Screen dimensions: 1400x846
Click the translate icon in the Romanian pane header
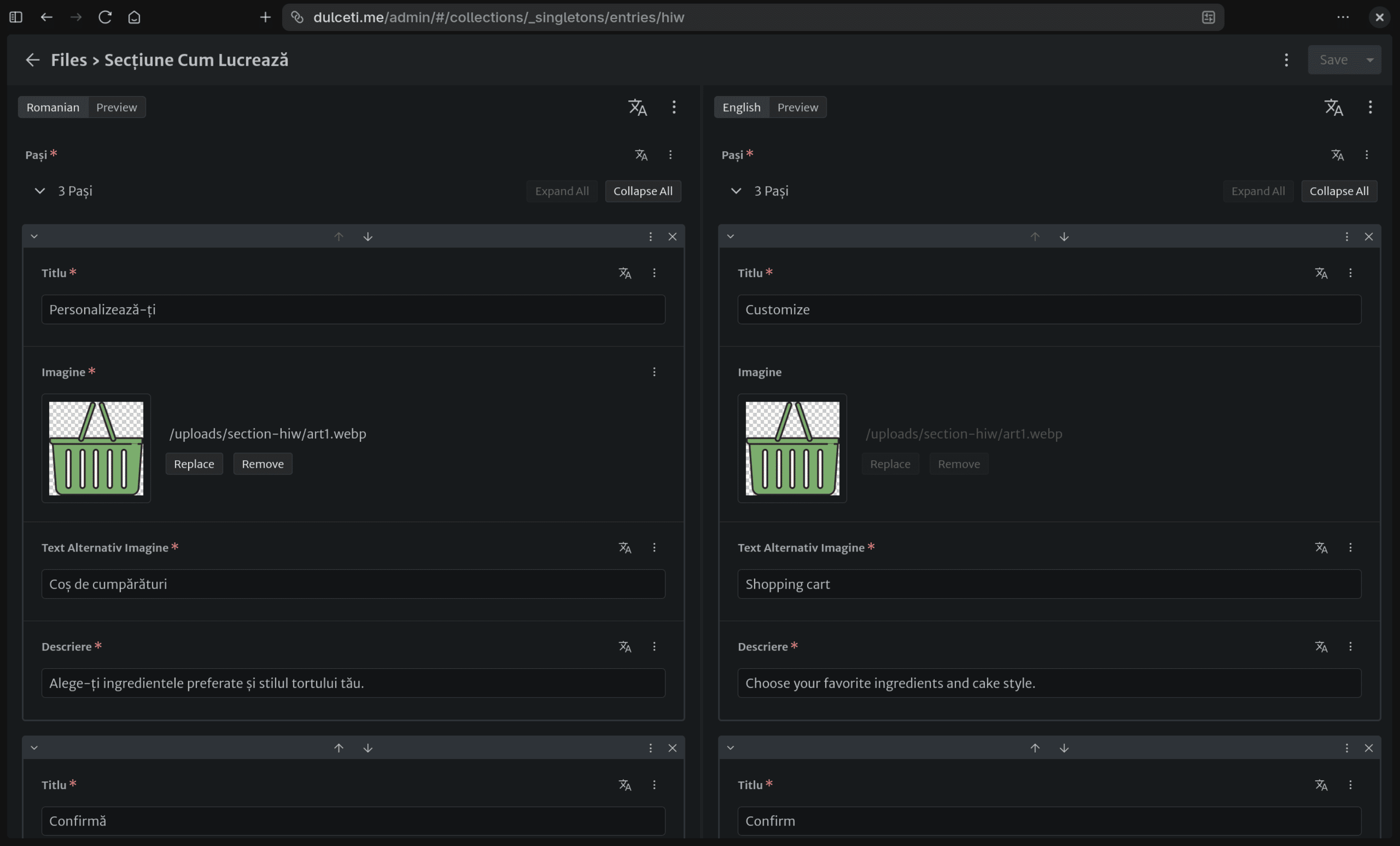[x=638, y=108]
